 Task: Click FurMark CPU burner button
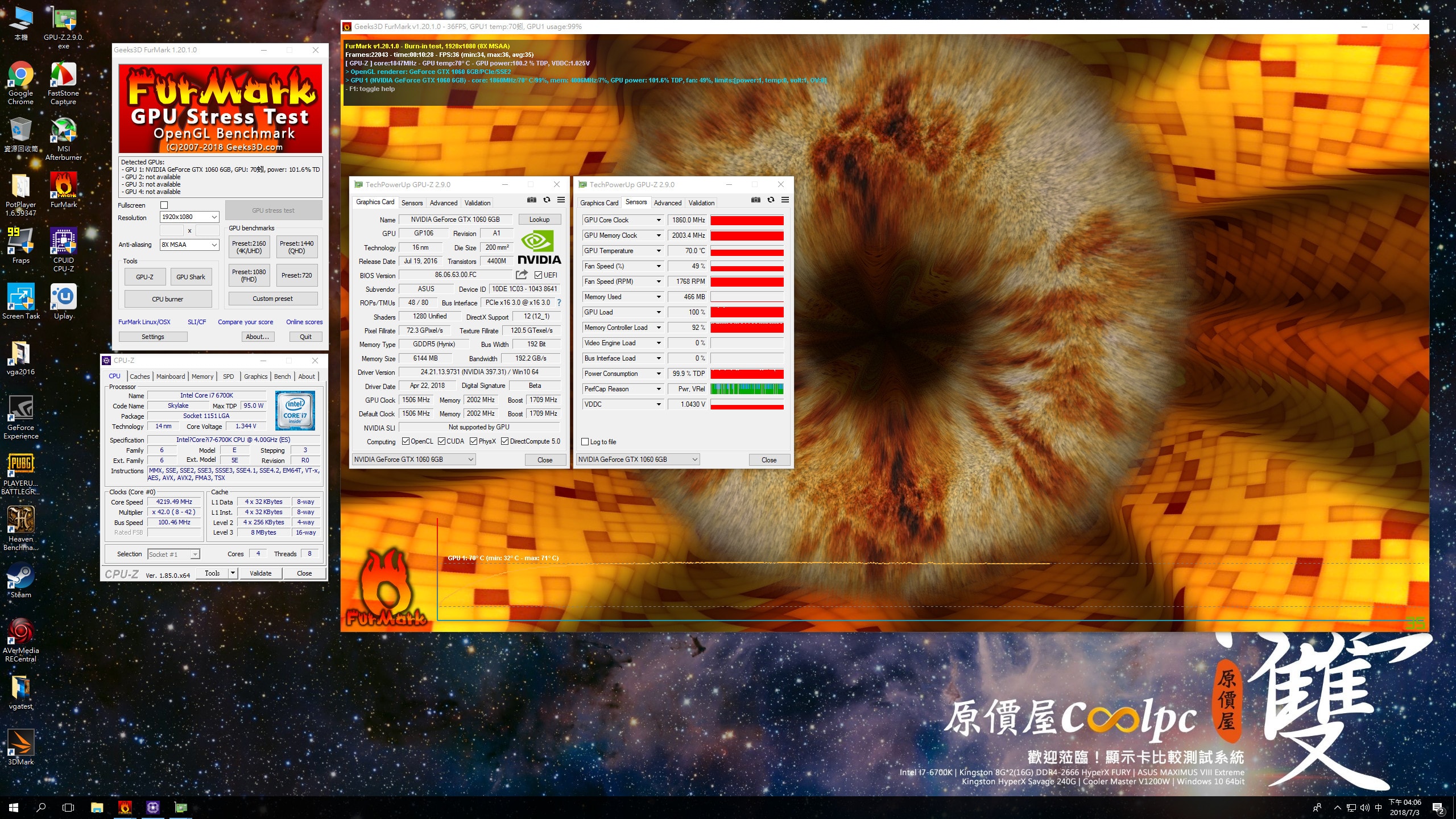point(168,299)
